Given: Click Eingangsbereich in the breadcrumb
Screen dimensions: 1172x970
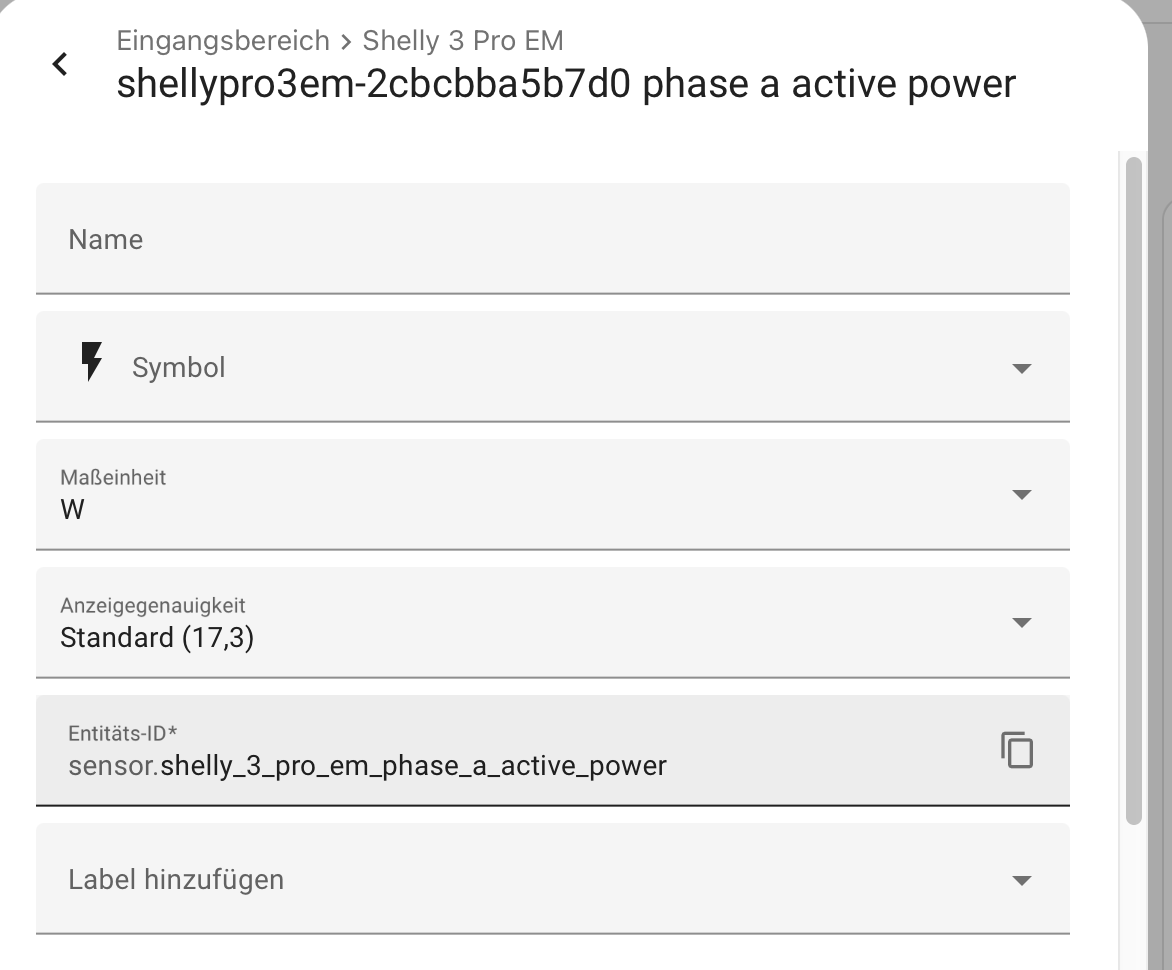Looking at the screenshot, I should (223, 41).
